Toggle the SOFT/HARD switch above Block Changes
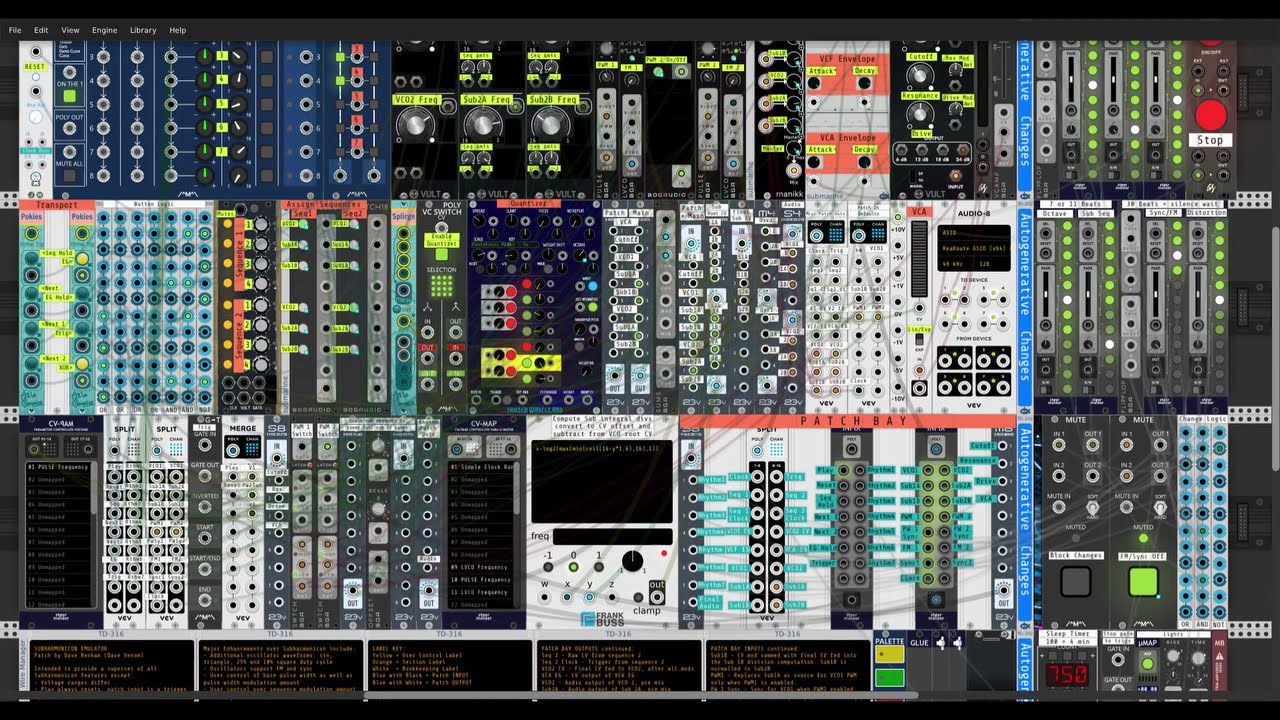The image size is (1280, 720). pyautogui.click(x=1093, y=508)
